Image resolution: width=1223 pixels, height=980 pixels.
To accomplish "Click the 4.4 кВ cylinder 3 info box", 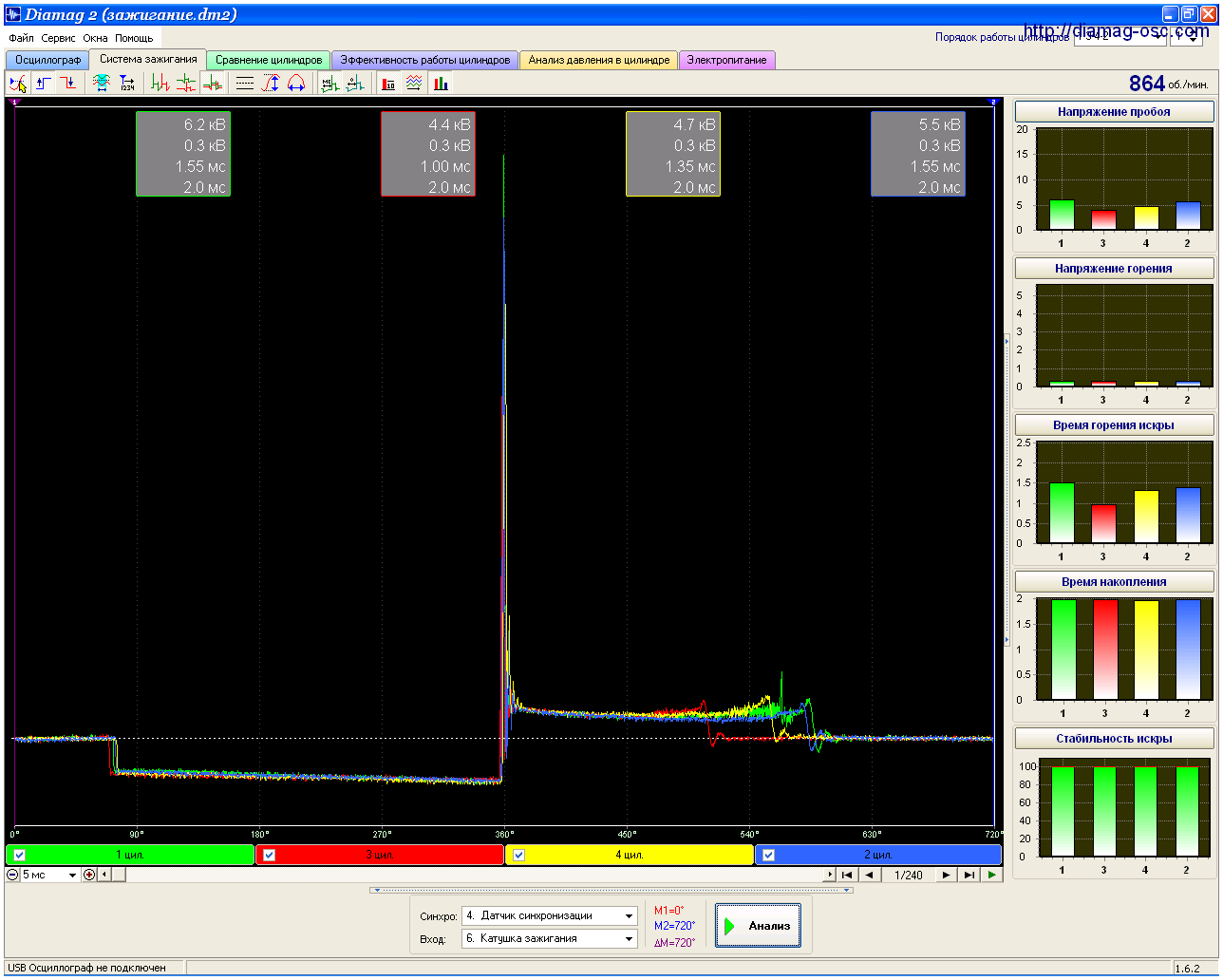I will 428,155.
